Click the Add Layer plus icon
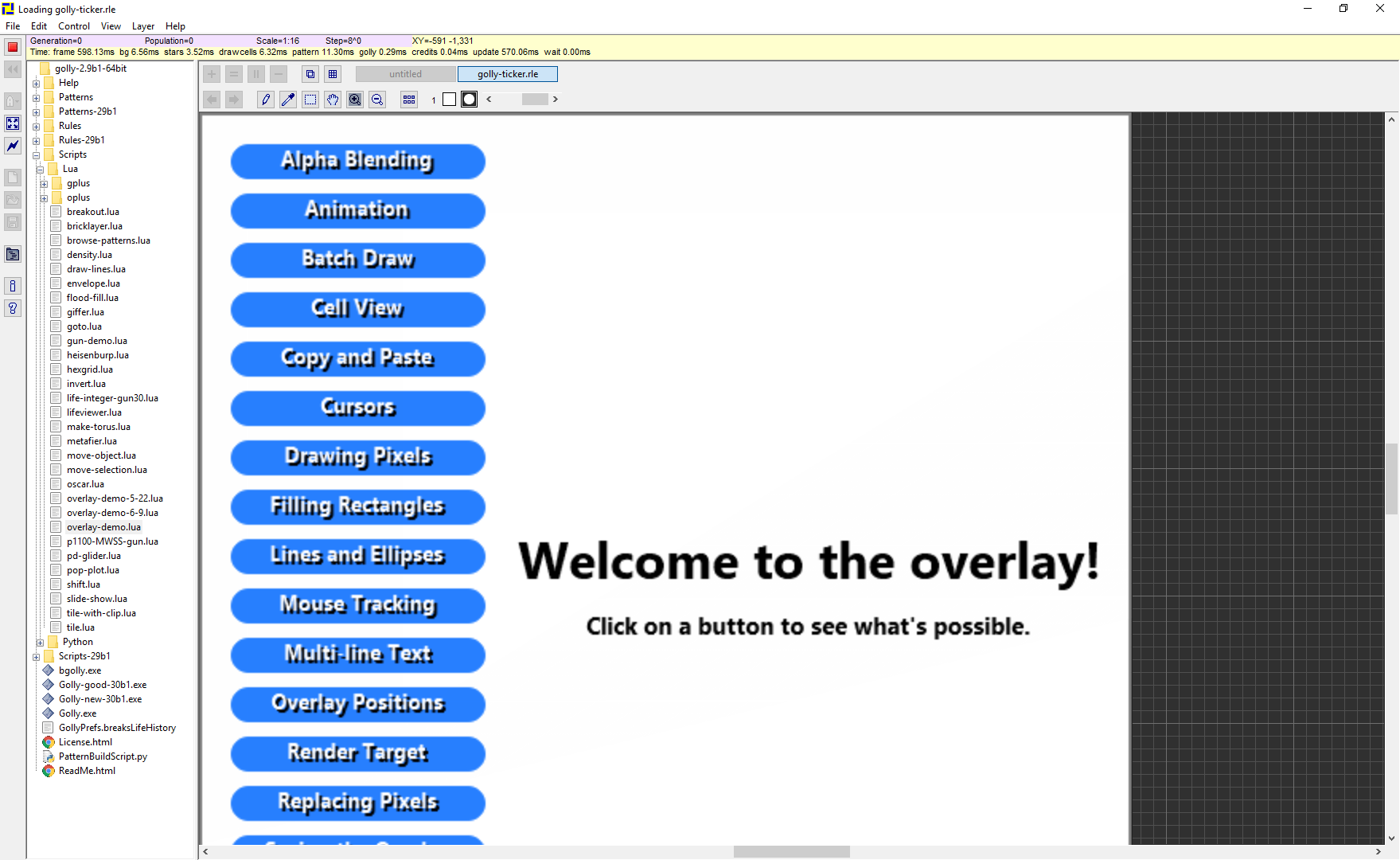 [212, 74]
